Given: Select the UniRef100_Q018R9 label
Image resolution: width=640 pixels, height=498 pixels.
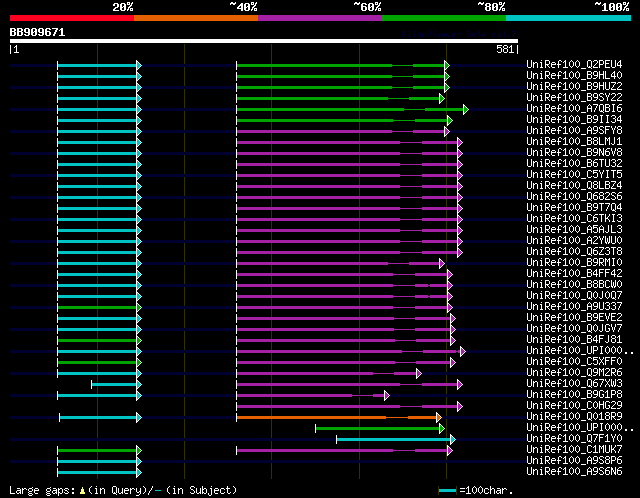Looking at the screenshot, I should click(x=574, y=417).
